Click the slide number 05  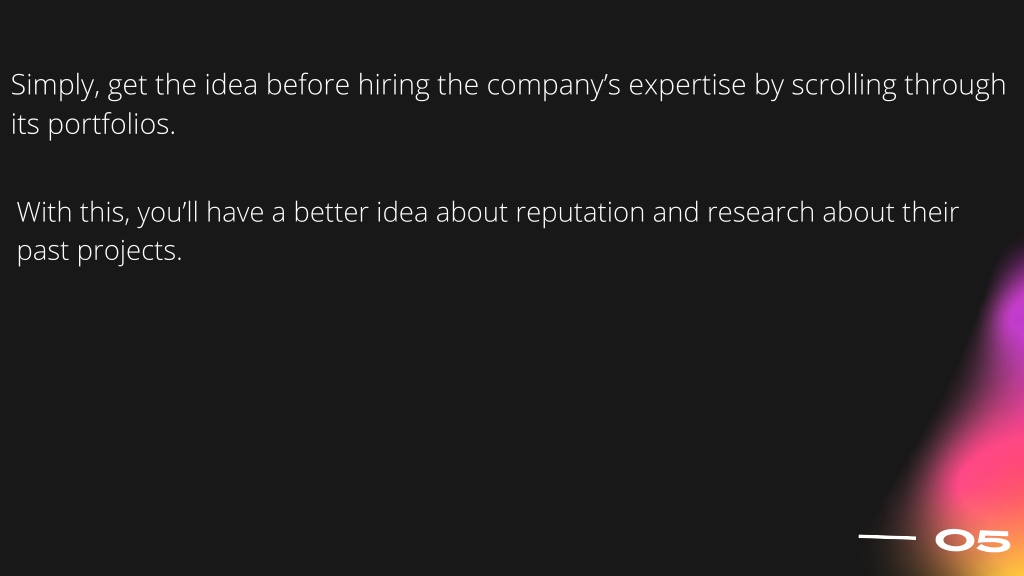[972, 541]
